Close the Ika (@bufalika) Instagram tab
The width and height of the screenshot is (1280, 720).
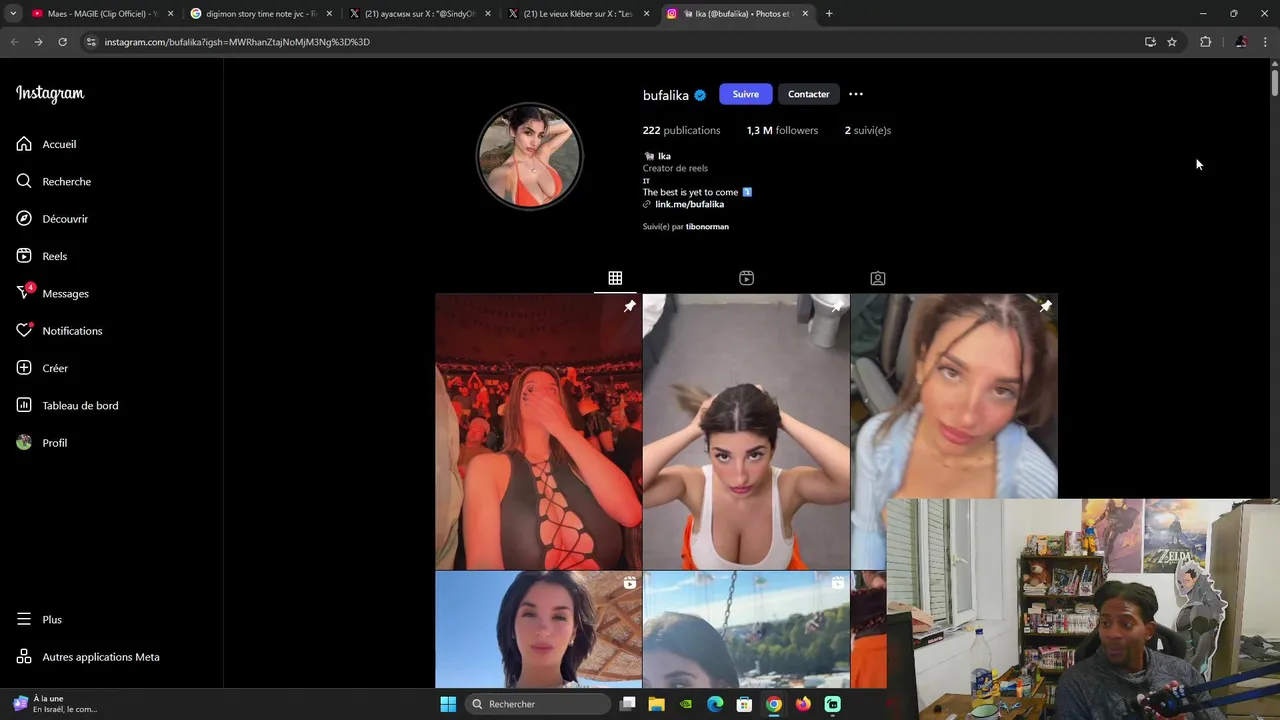pos(805,14)
